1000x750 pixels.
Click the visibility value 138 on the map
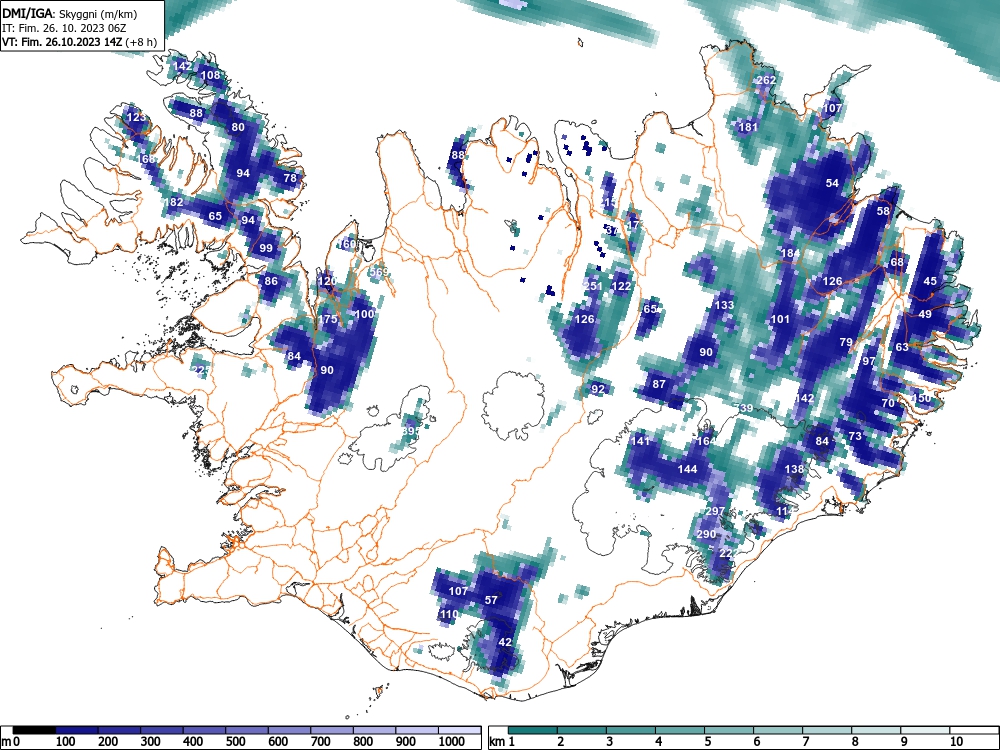(794, 469)
